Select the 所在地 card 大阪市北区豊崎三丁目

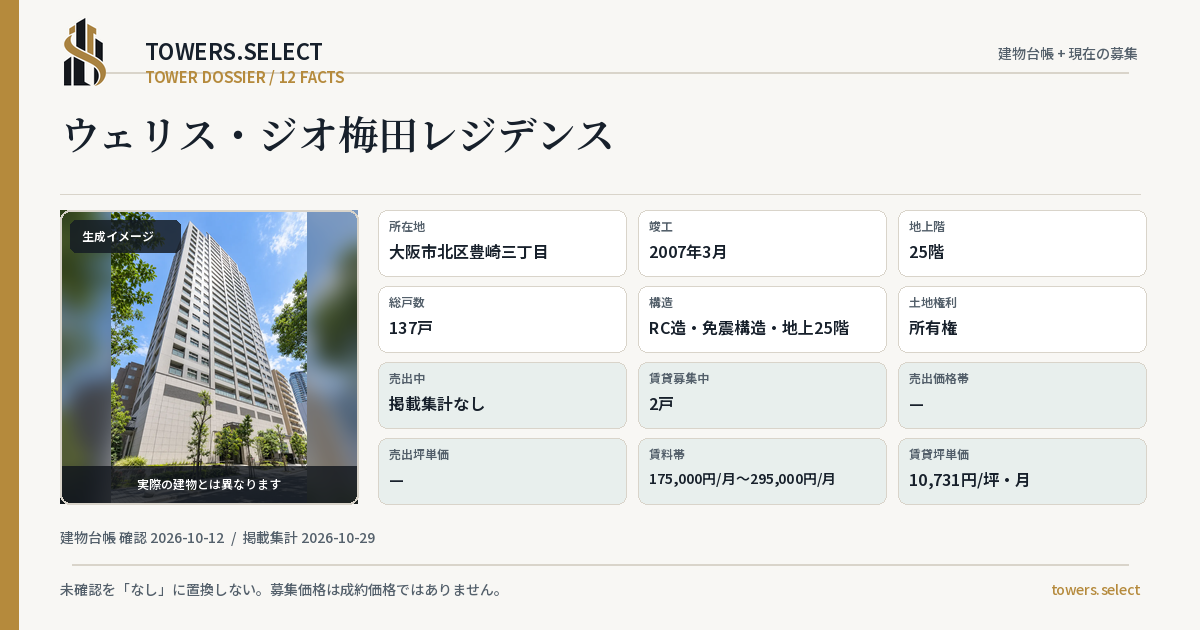point(502,243)
